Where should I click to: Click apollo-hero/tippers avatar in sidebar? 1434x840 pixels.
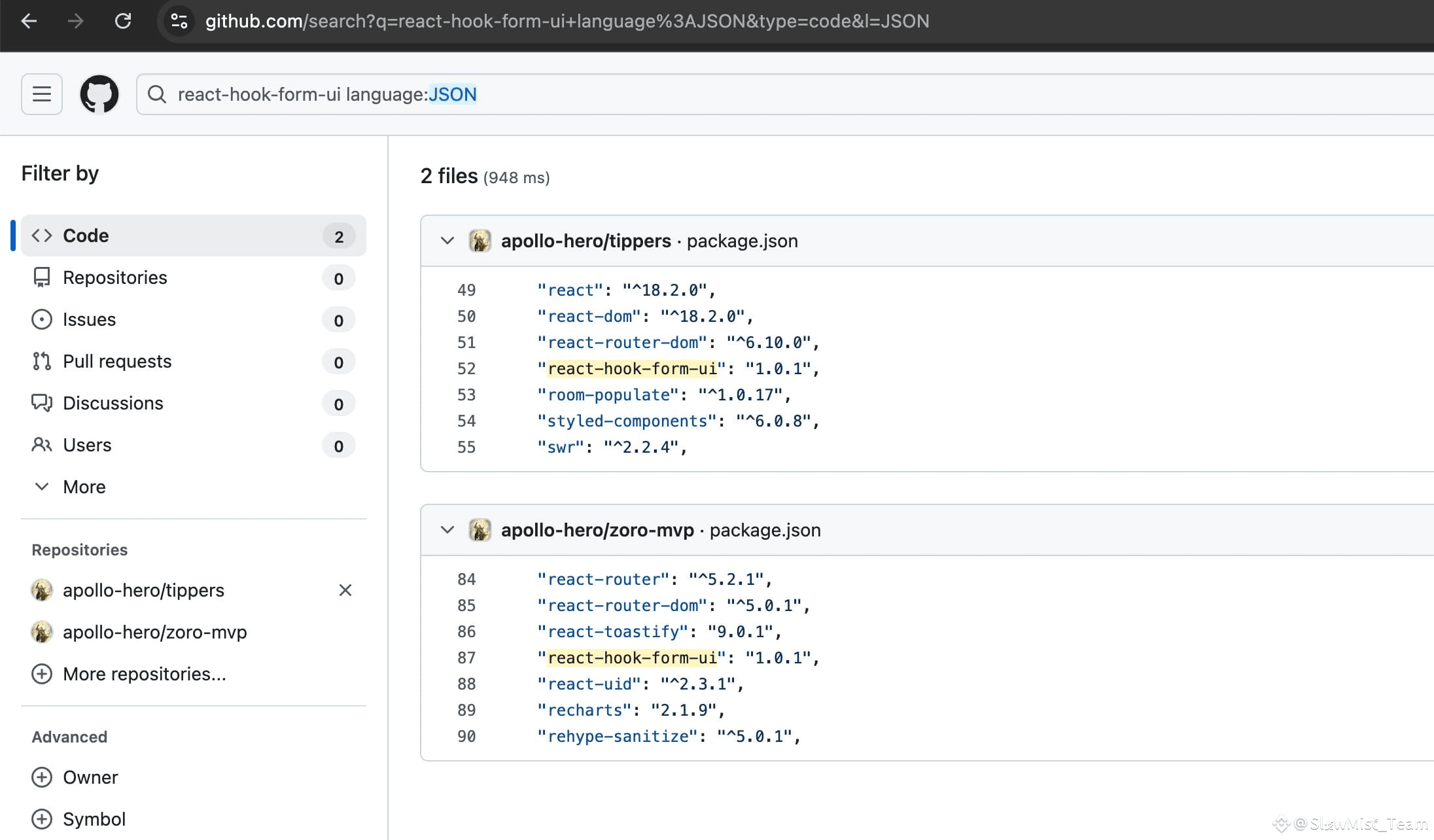[x=42, y=590]
